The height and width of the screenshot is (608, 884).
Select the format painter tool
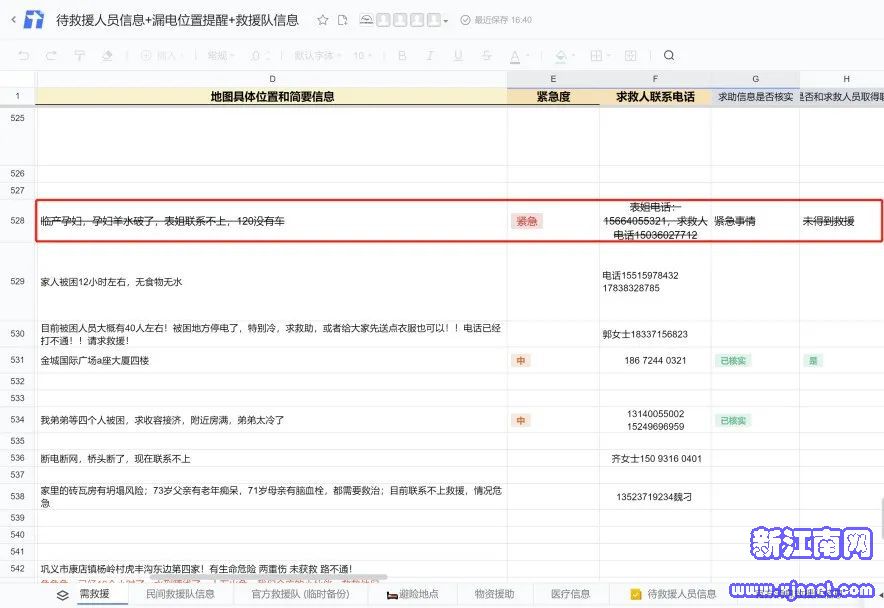tap(79, 56)
